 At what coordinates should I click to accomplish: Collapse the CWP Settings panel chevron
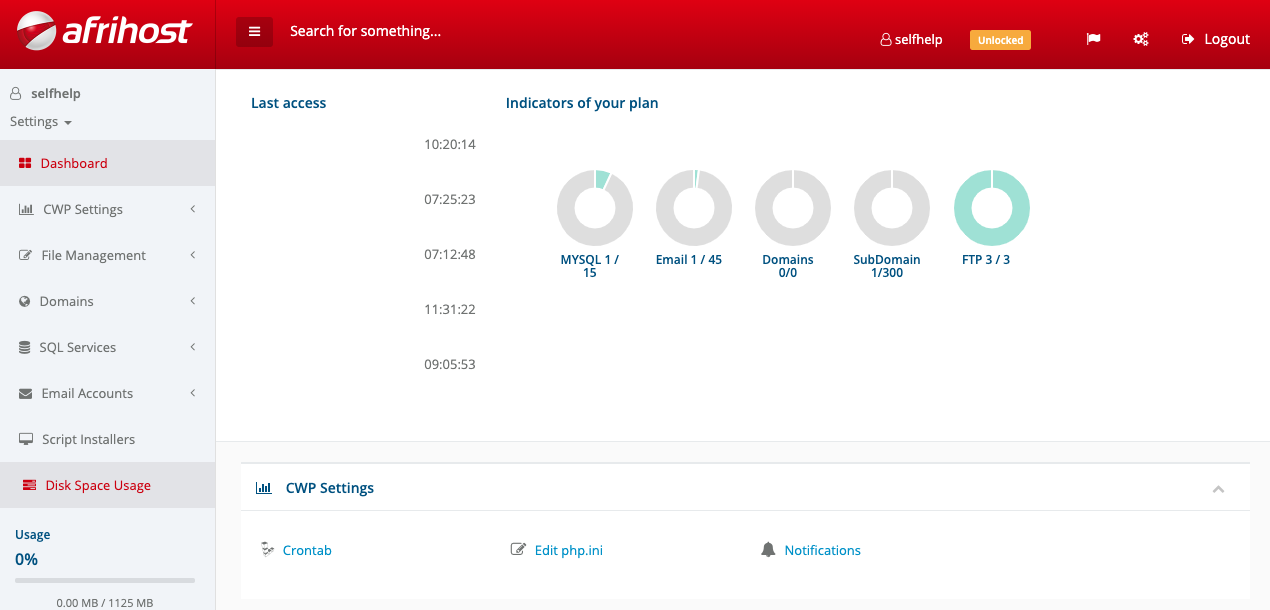tap(1218, 489)
